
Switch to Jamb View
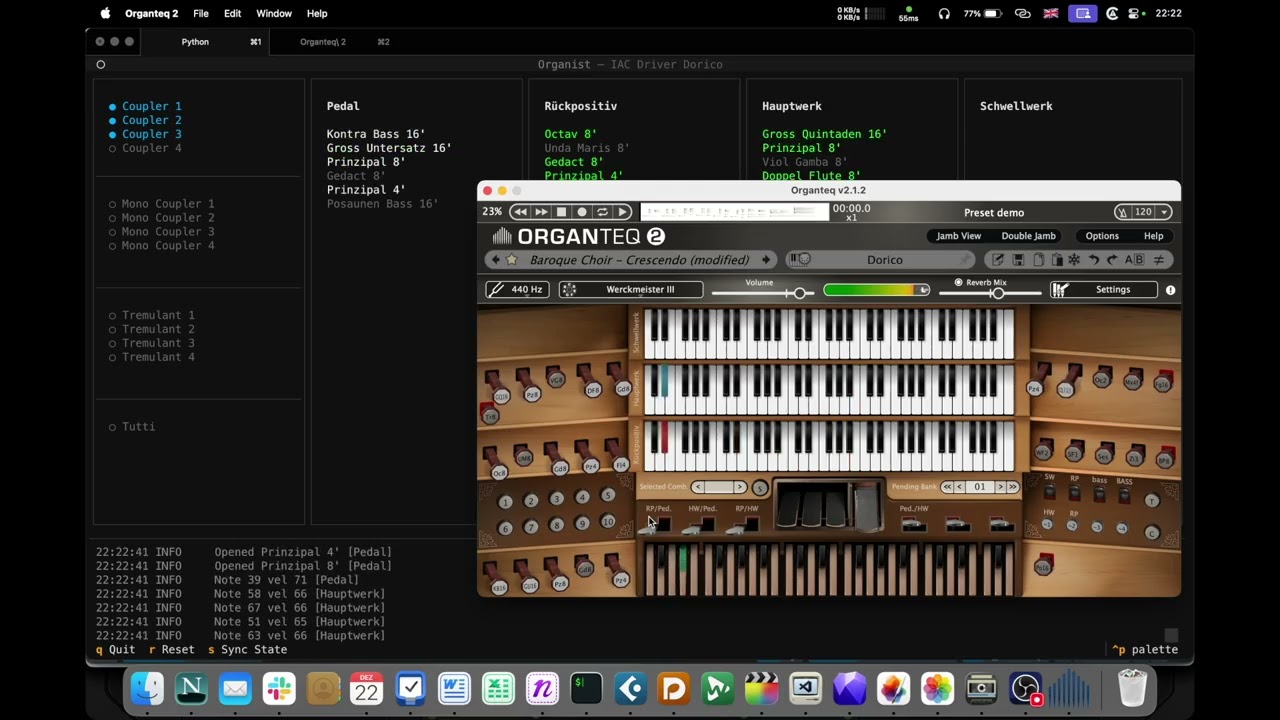958,236
